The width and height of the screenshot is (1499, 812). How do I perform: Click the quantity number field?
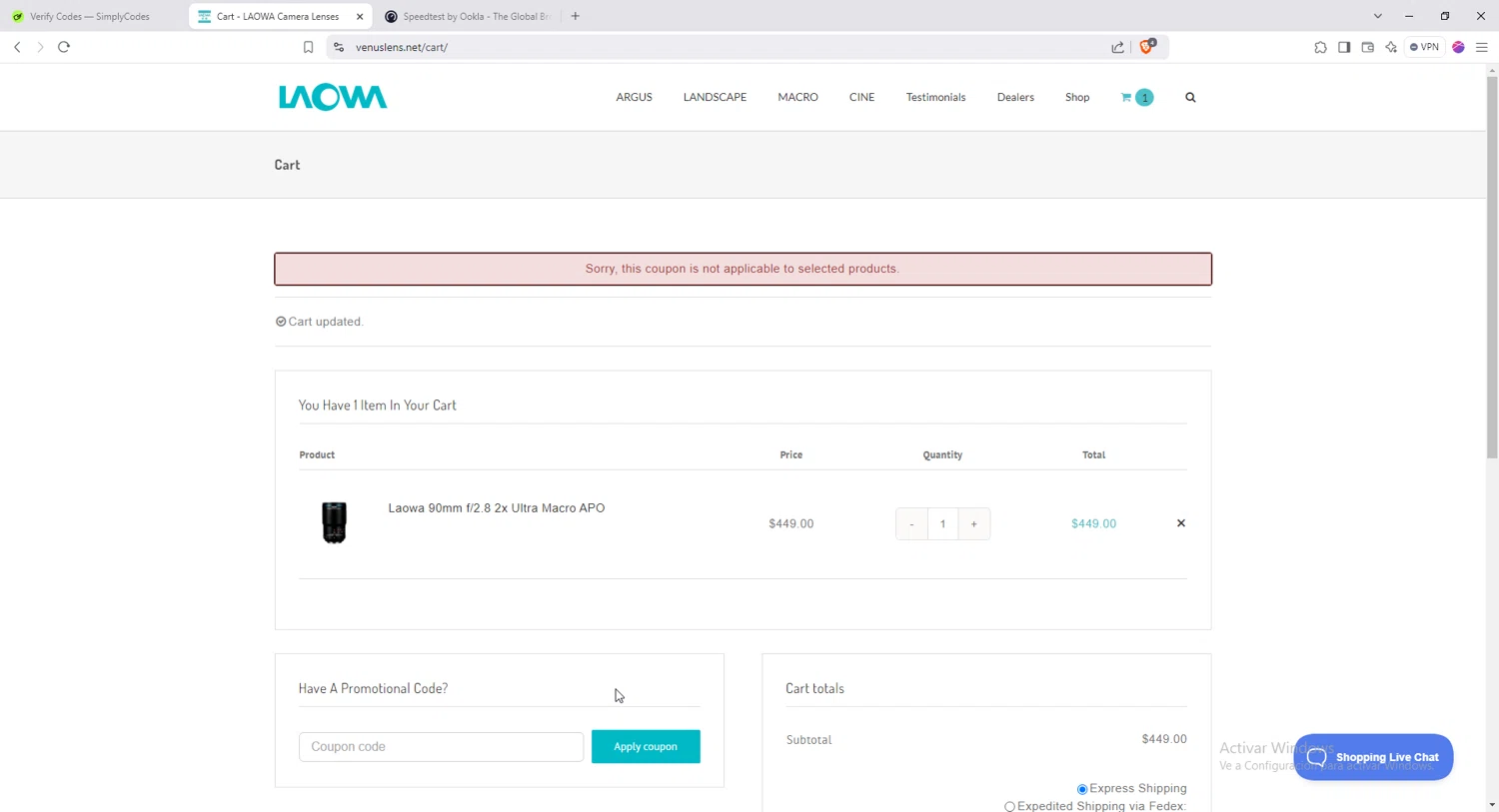[942, 523]
